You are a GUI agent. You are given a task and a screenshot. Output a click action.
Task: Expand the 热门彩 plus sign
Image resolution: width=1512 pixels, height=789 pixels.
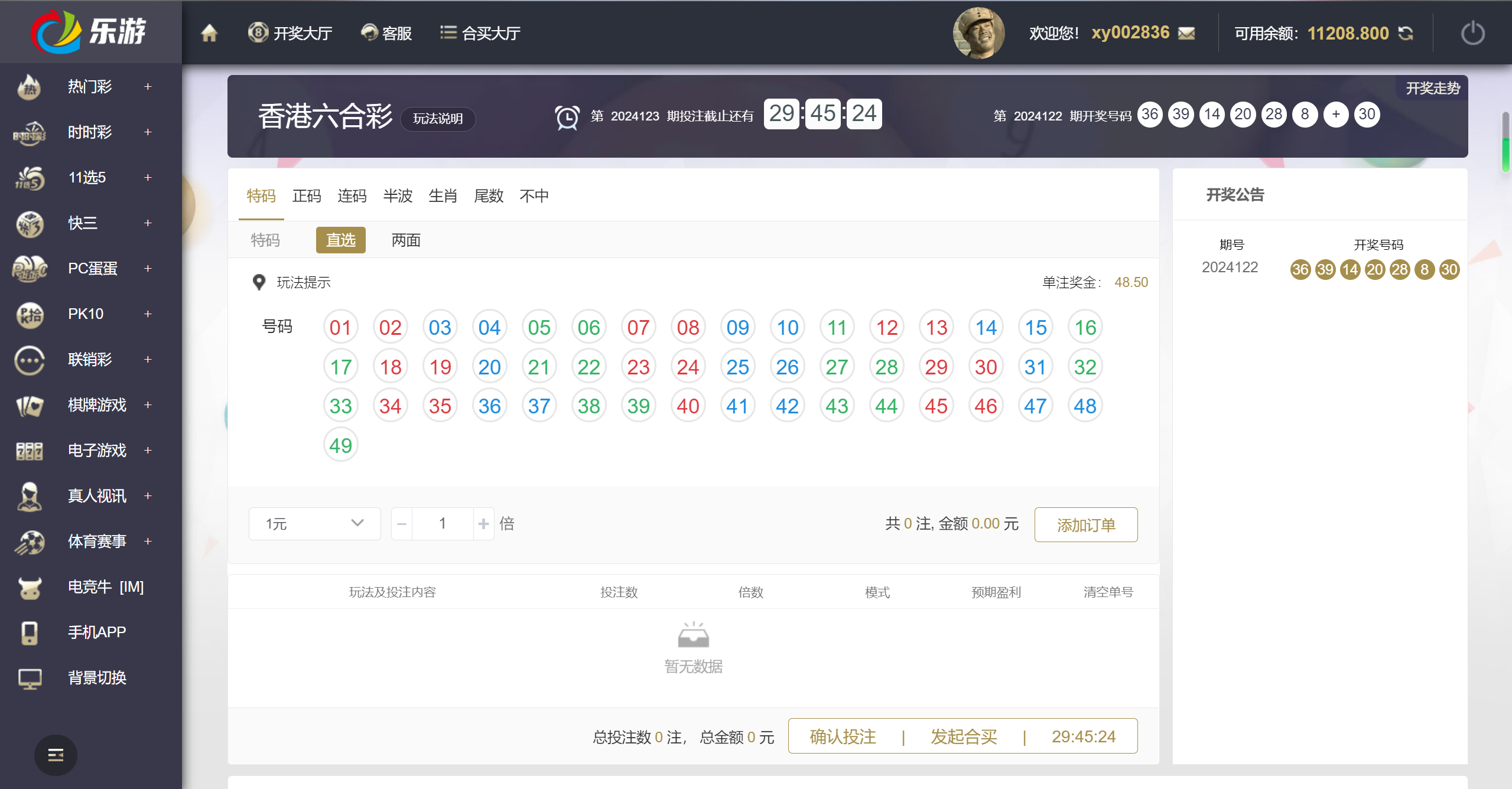(x=148, y=87)
